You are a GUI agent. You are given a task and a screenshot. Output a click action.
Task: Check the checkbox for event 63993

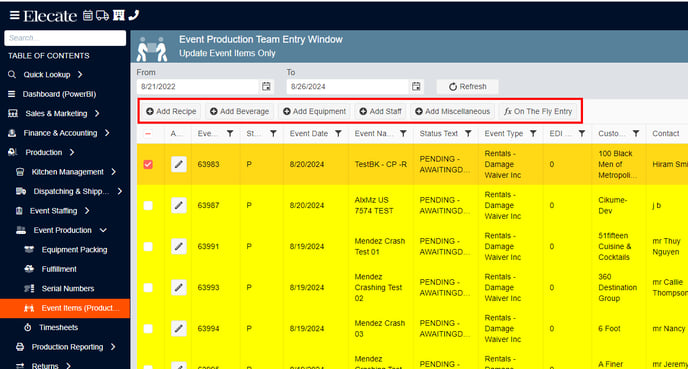pyautogui.click(x=148, y=288)
